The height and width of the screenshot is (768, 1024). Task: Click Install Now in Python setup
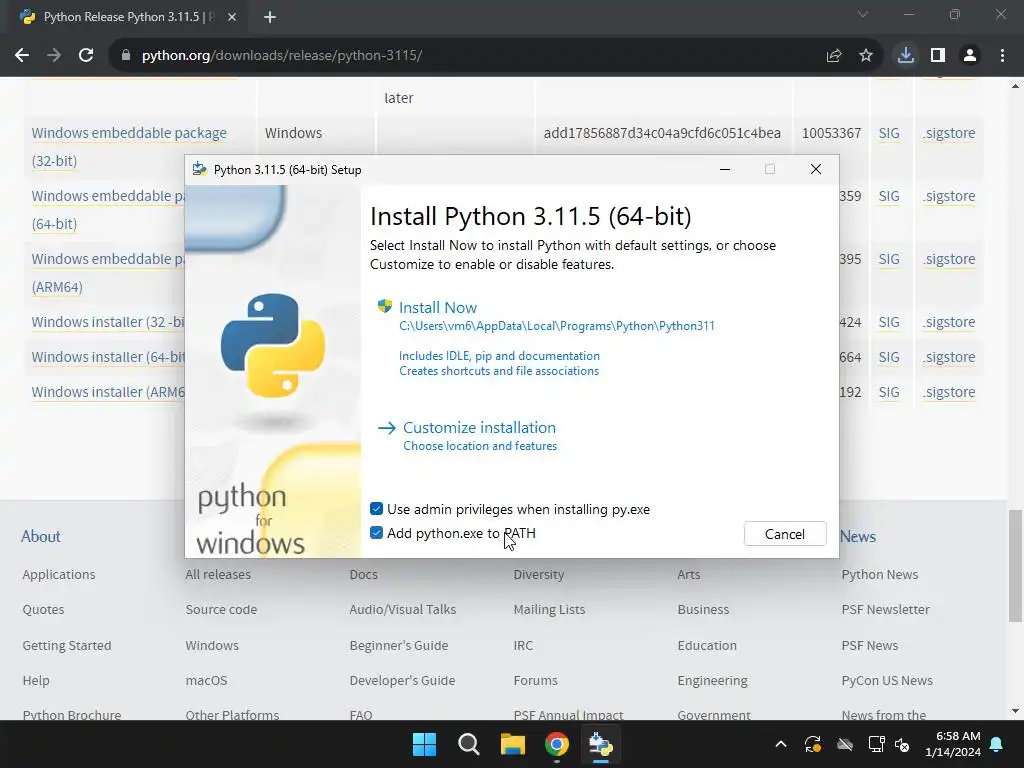(x=438, y=308)
